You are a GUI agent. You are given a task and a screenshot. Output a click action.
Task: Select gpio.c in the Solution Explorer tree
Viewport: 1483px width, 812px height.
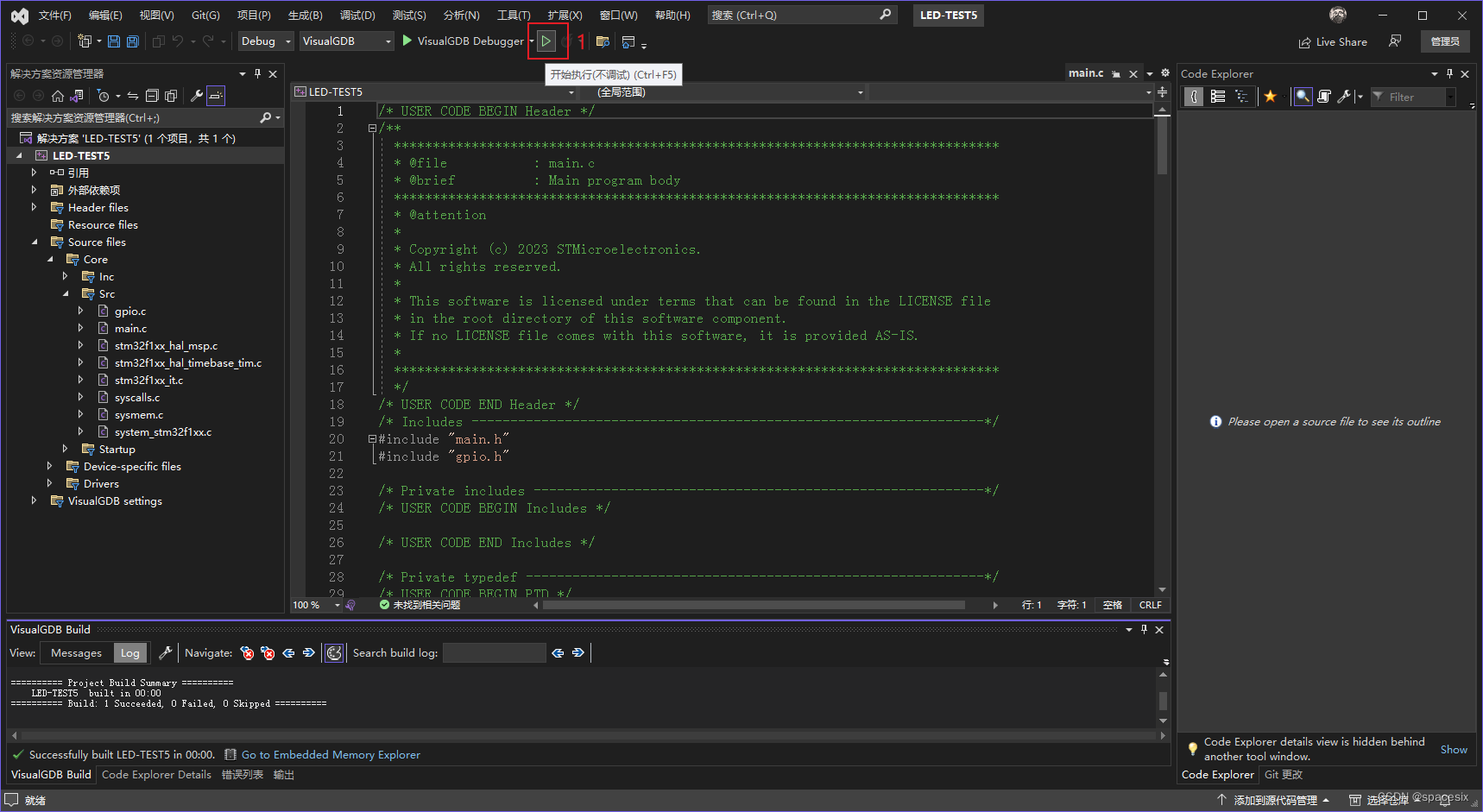[130, 311]
